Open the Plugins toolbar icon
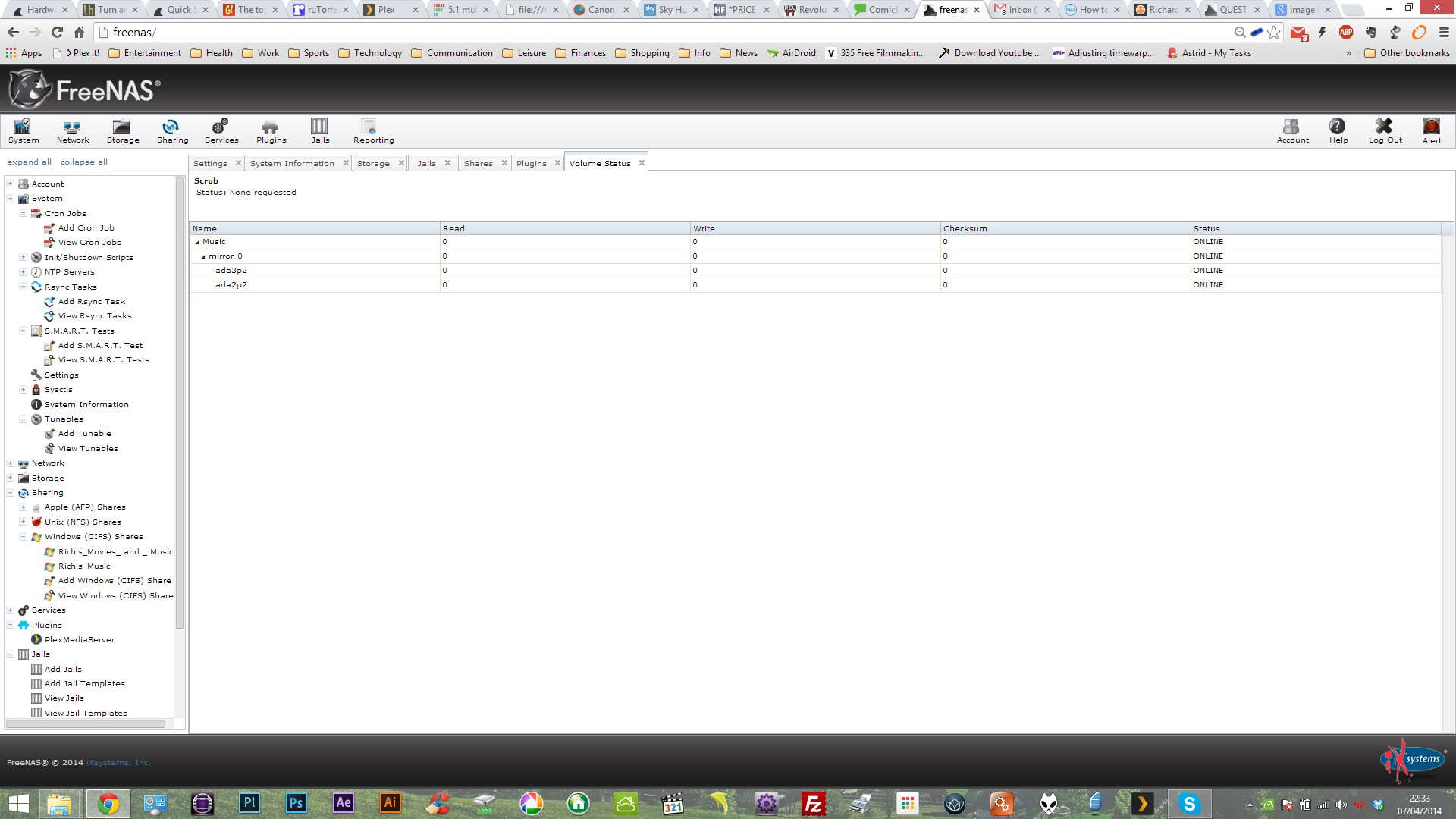This screenshot has width=1456, height=819. pyautogui.click(x=271, y=131)
